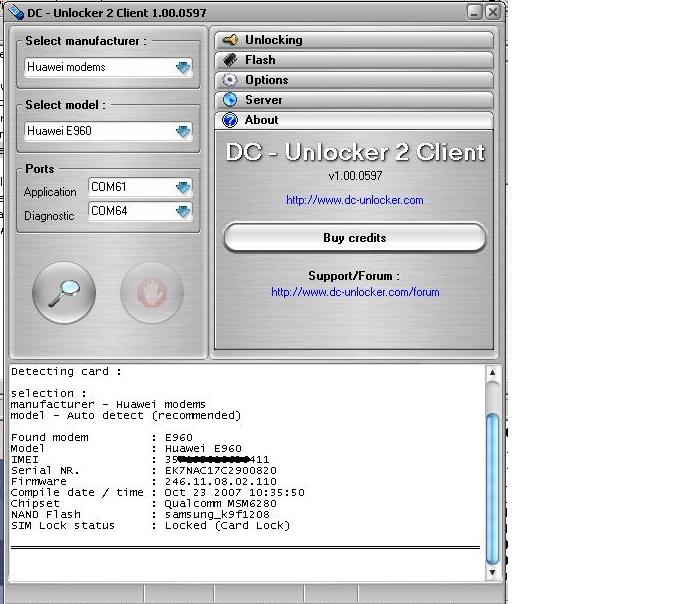Open the Huawei E960 model dropdown
This screenshot has width=683, height=604.
coord(182,131)
